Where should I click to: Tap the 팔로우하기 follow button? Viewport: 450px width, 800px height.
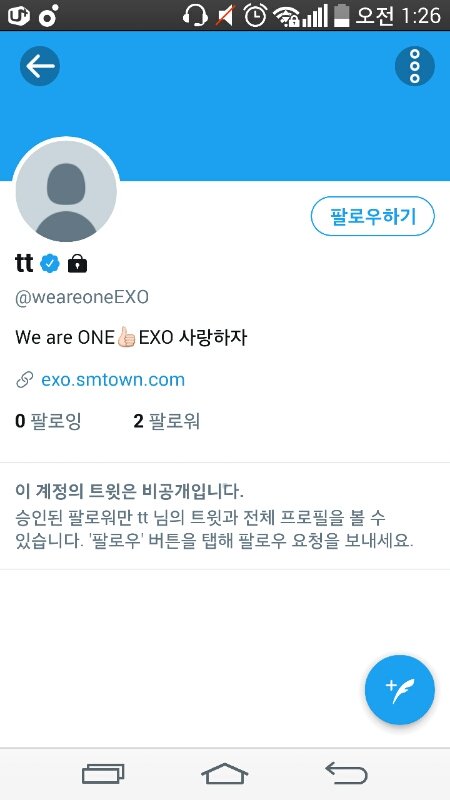[x=372, y=216]
